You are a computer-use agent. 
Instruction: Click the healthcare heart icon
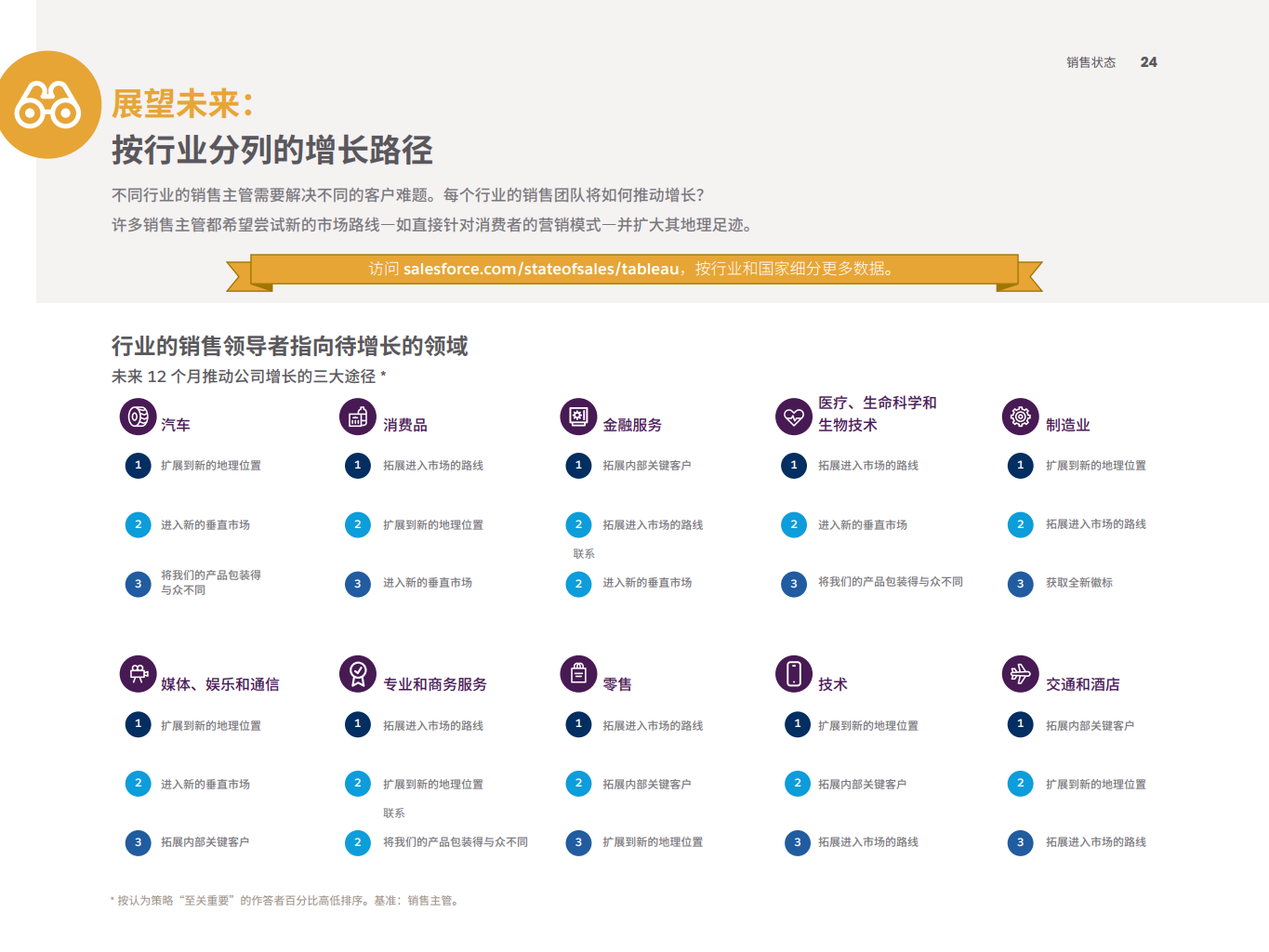794,416
